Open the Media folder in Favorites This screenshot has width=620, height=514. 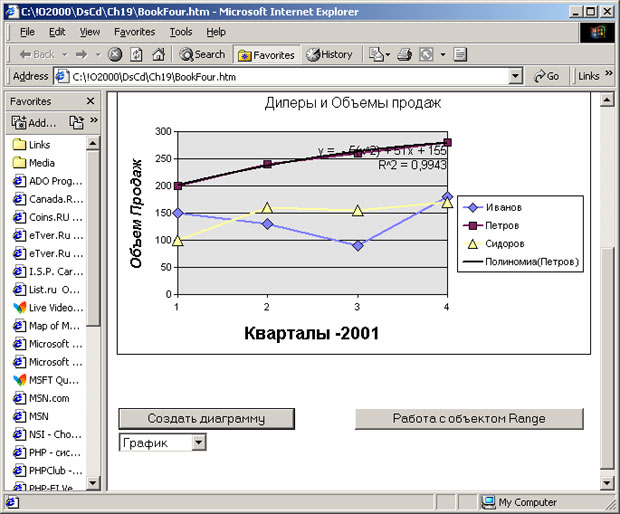click(41, 163)
